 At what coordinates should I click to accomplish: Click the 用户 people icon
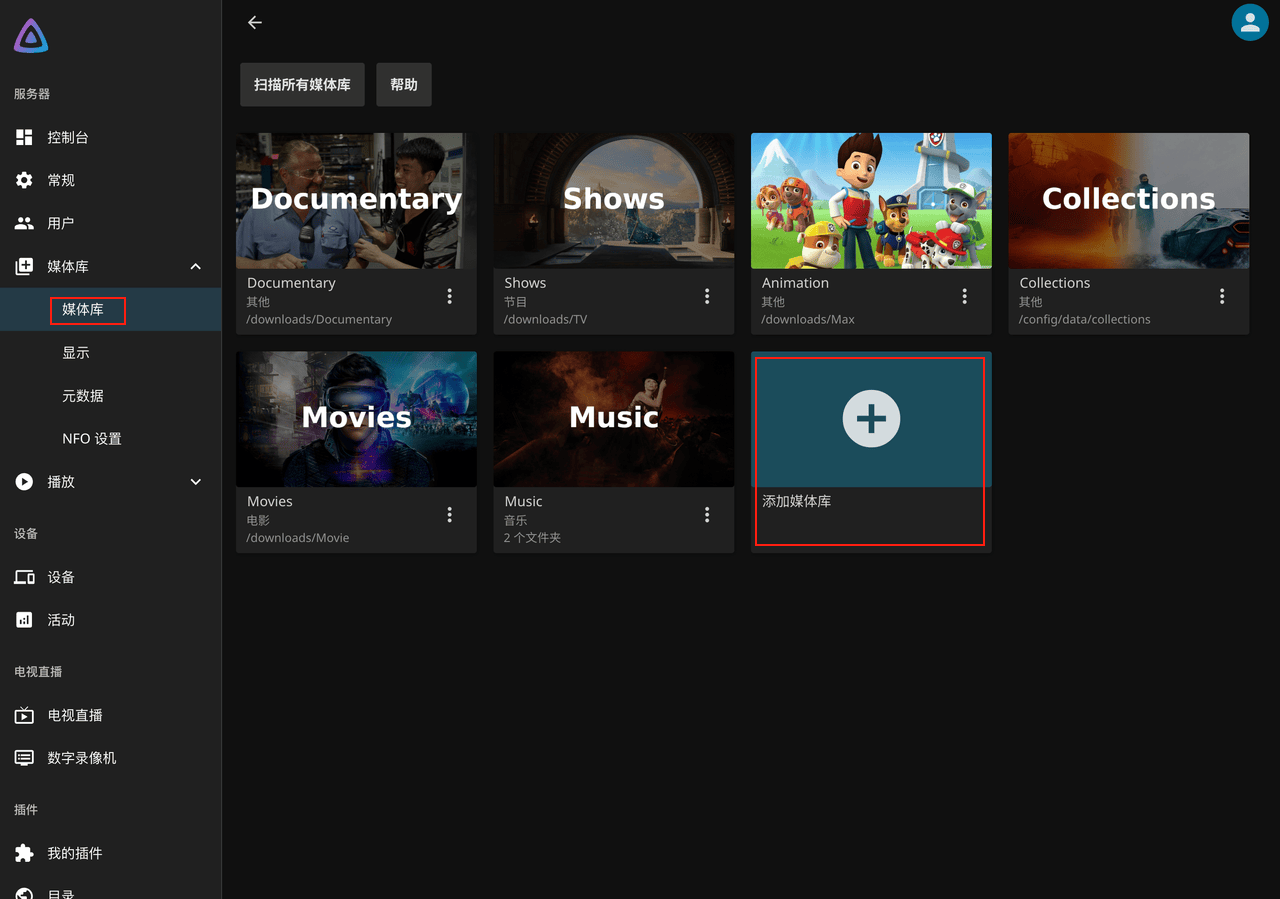pos(24,223)
